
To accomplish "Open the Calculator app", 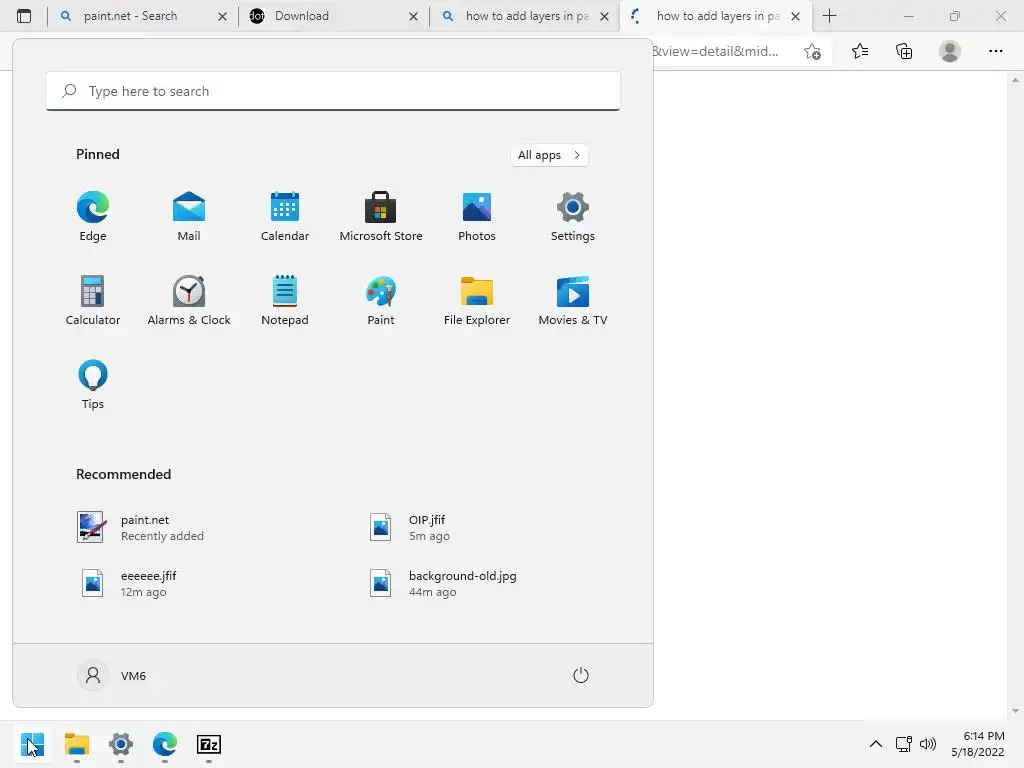I will coord(93,300).
